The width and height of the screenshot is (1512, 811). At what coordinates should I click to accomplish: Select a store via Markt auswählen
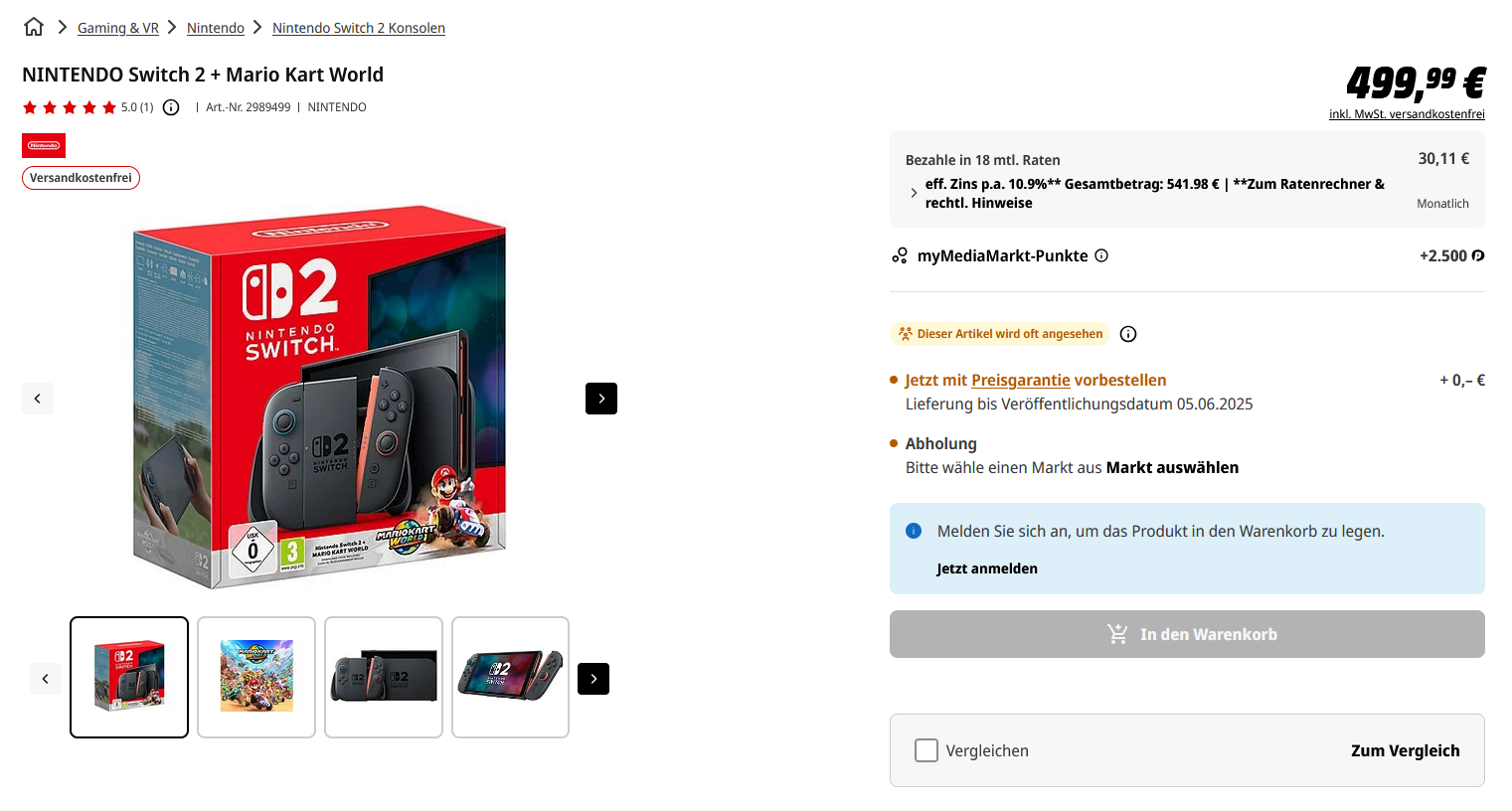click(x=1172, y=467)
